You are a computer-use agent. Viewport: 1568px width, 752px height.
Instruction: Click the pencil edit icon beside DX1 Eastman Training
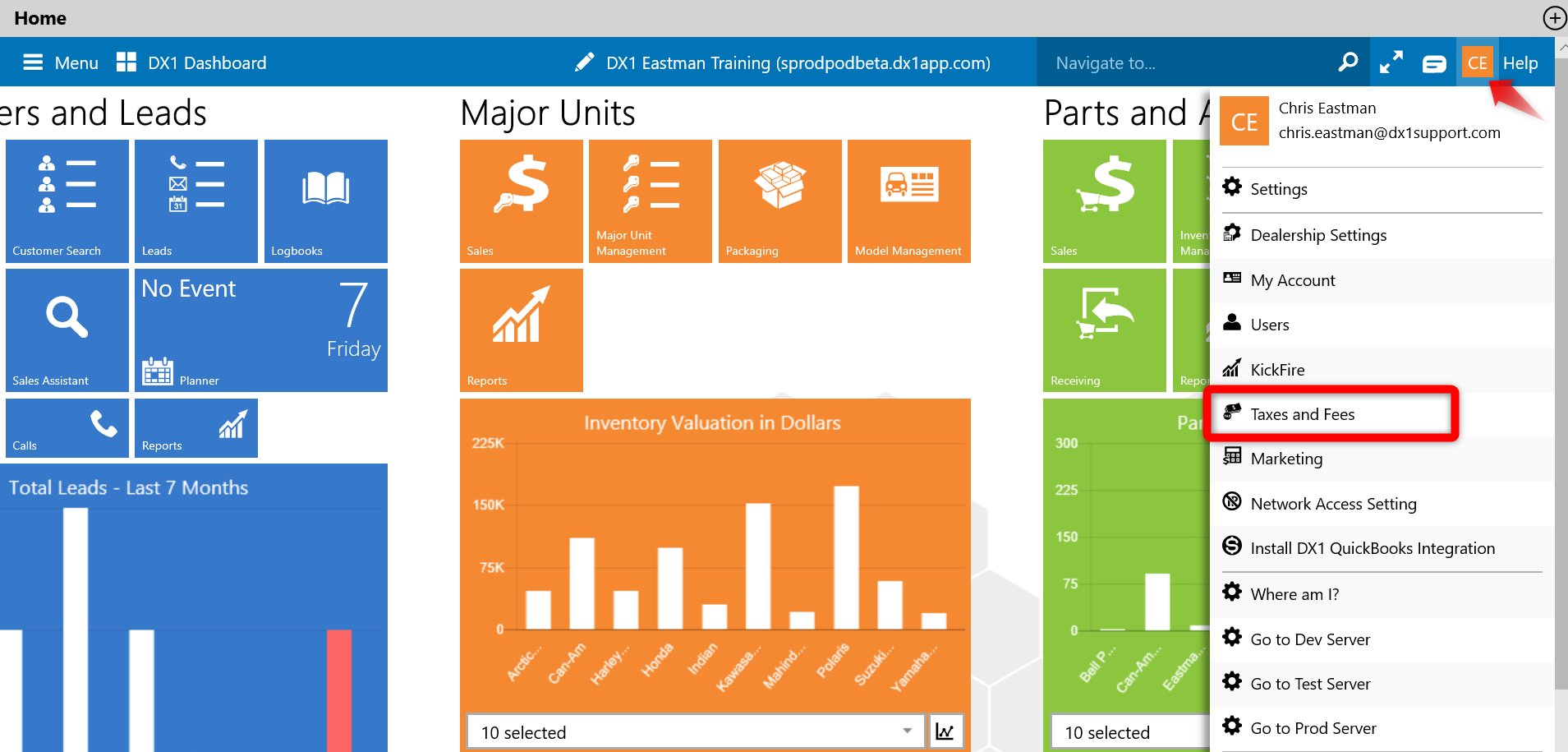click(584, 62)
